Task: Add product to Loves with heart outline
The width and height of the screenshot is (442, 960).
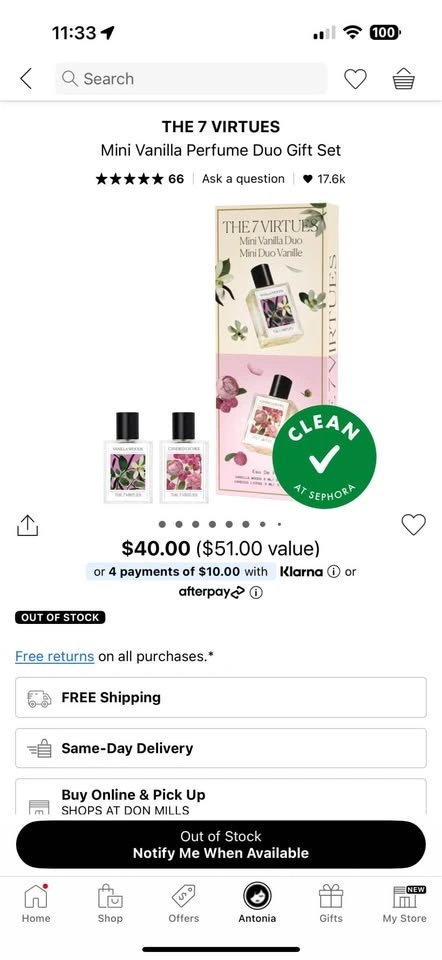Action: (x=413, y=524)
